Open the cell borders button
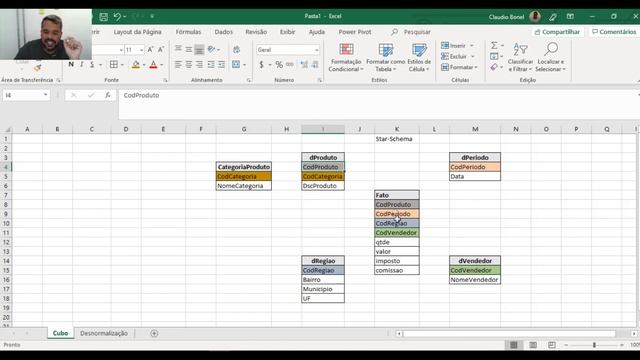The image size is (640, 360). point(114,64)
